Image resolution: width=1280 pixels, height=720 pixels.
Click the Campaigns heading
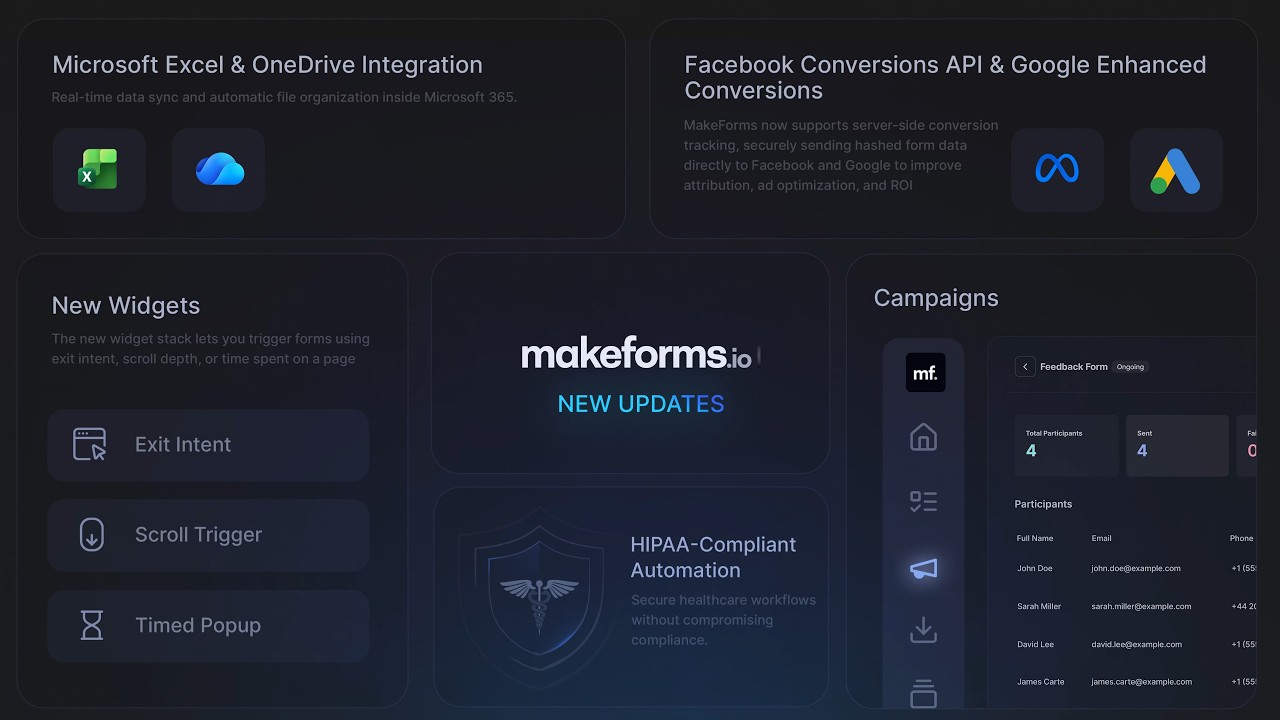click(936, 298)
